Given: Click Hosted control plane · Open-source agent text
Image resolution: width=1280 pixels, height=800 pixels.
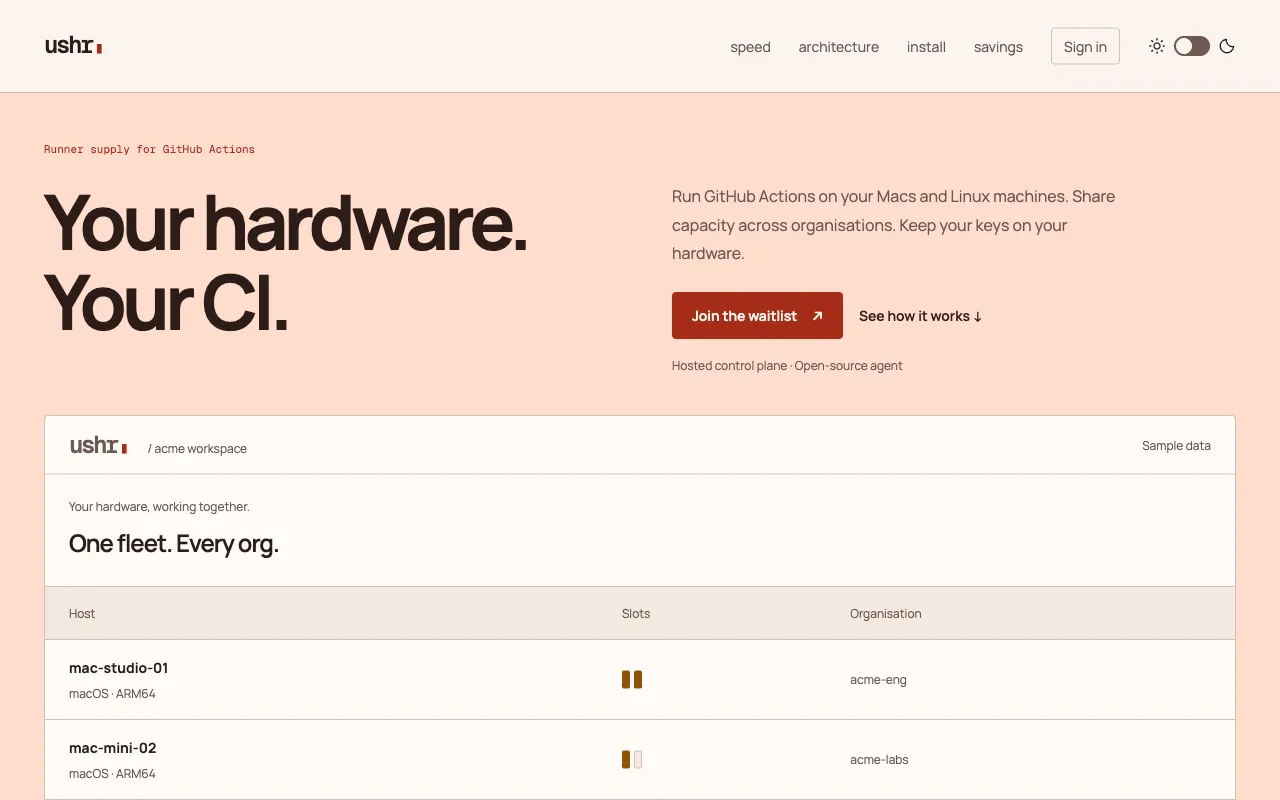Looking at the screenshot, I should [x=787, y=366].
